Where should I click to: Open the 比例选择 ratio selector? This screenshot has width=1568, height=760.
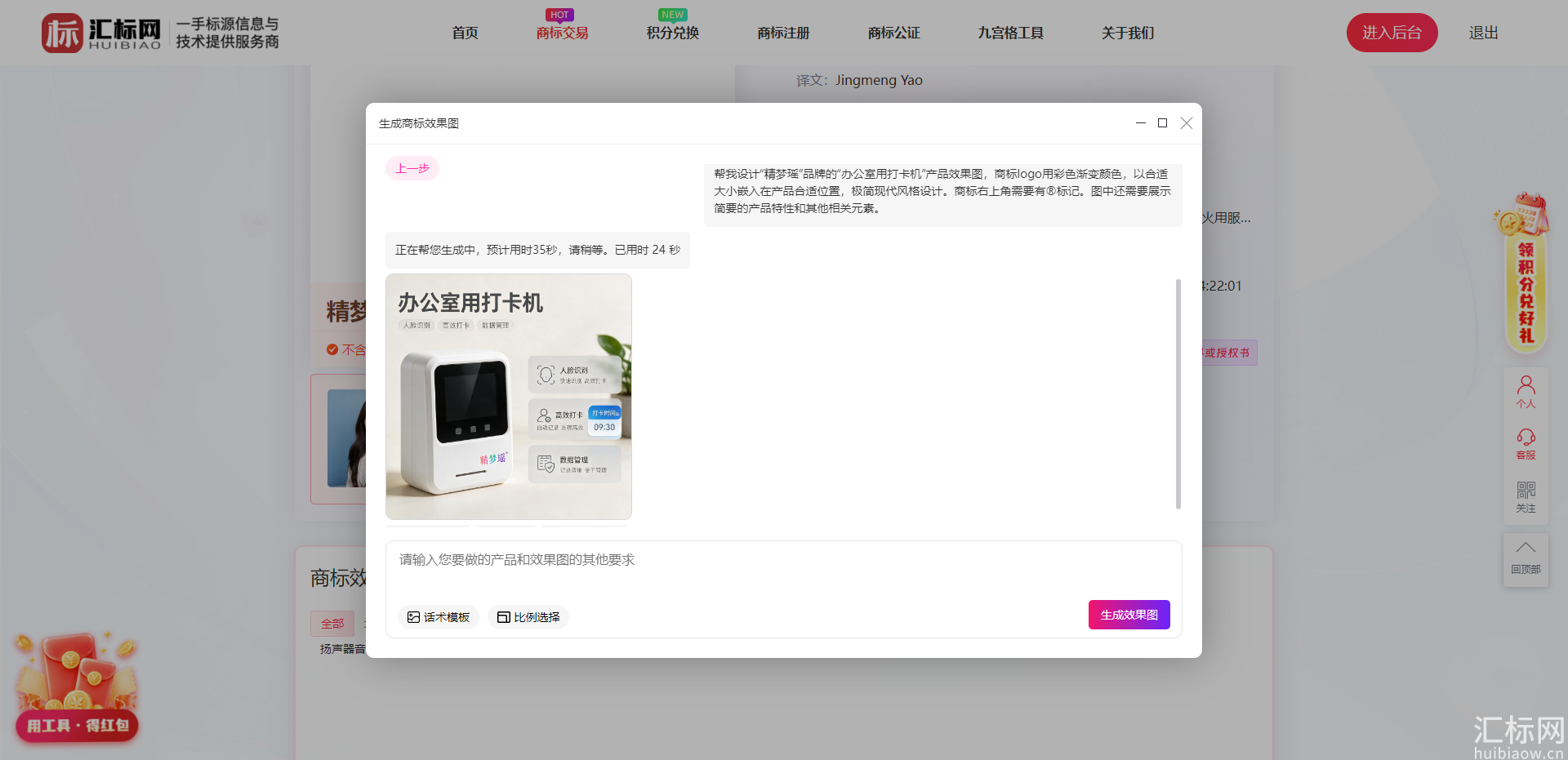point(528,617)
